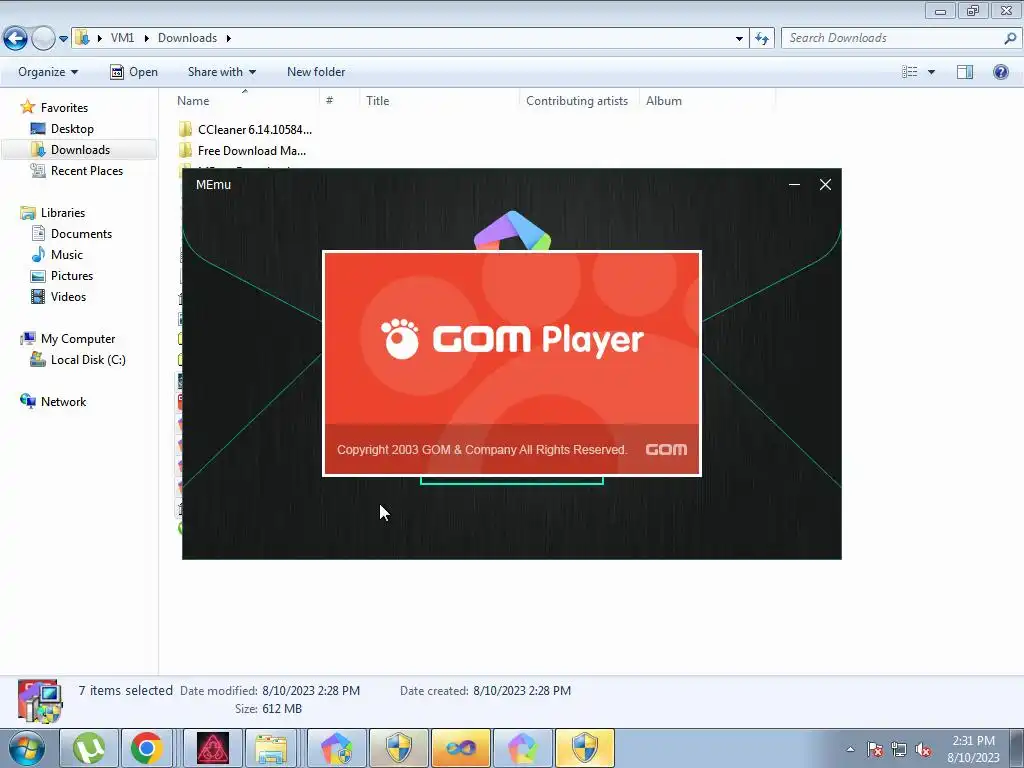The height and width of the screenshot is (768, 1024).
Task: Open the Share with menu
Action: pos(221,72)
